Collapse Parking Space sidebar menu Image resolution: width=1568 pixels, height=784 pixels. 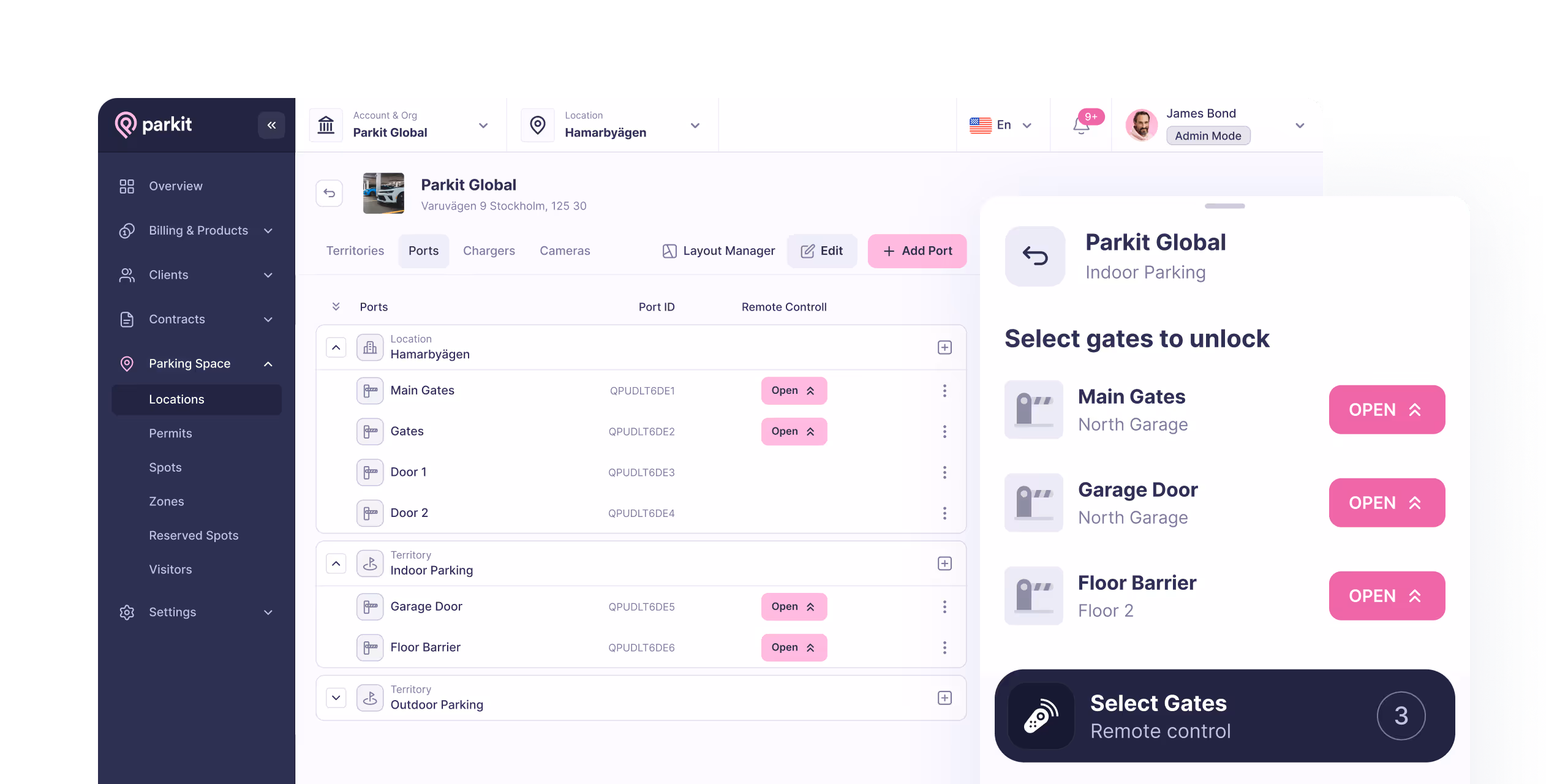(268, 364)
